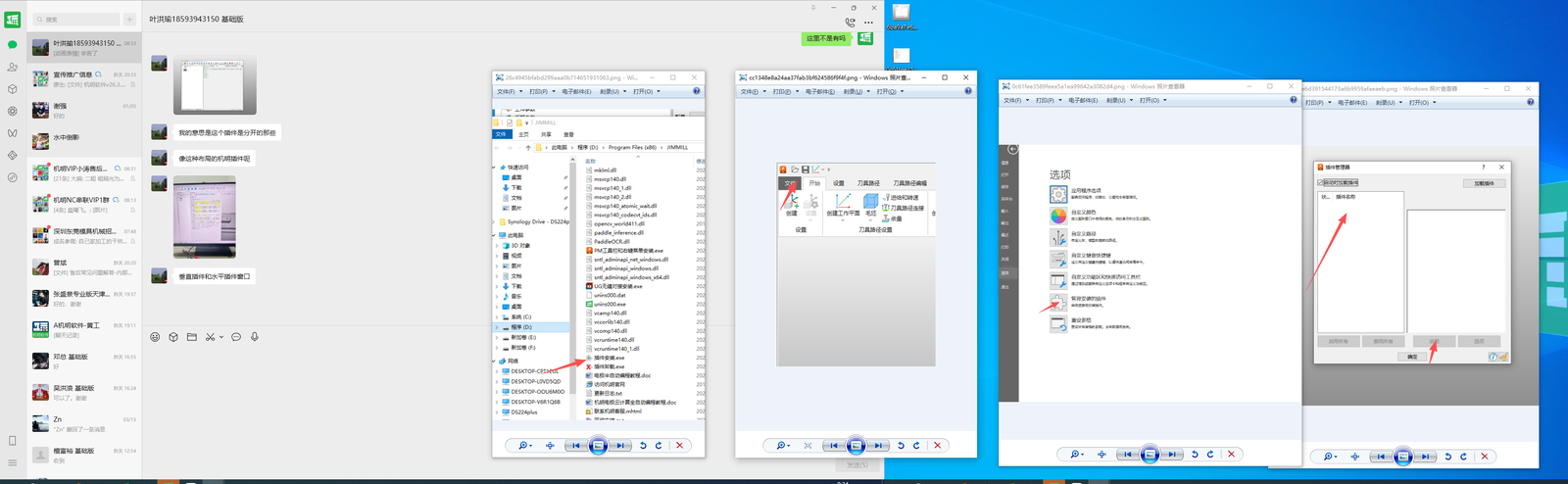Open chat with Zn
Screen dimensions: 1568x484
84,423
